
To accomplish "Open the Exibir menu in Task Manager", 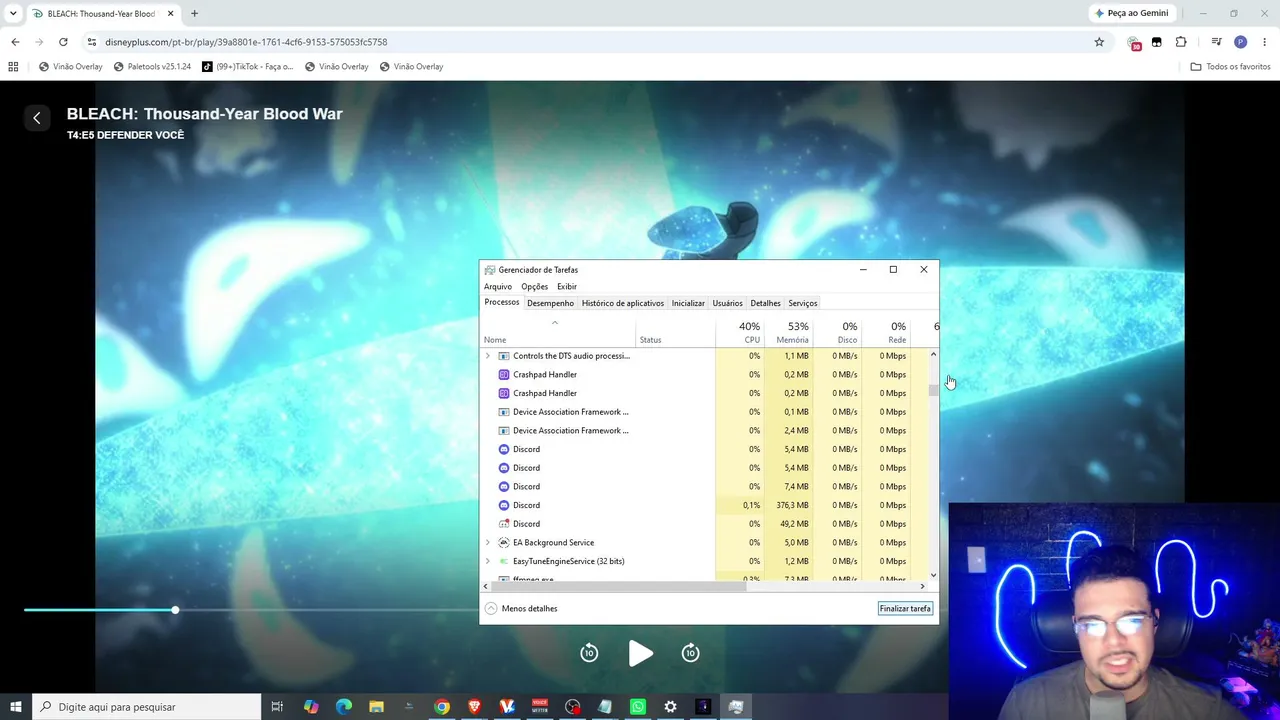I will [x=567, y=287].
